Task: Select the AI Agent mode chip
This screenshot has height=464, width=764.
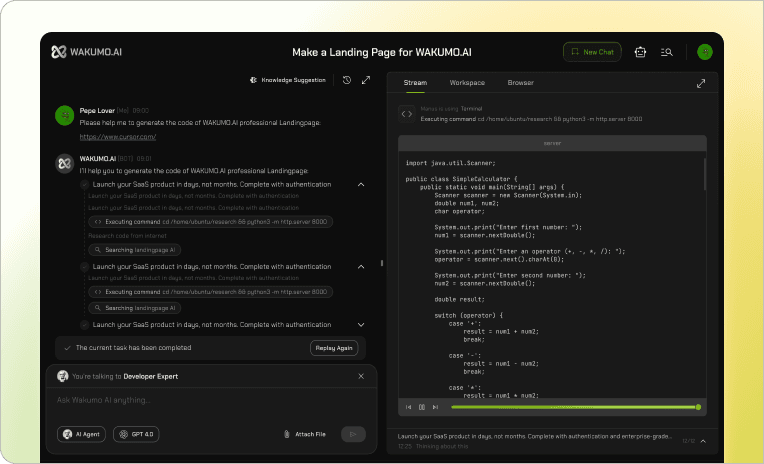Action: [x=81, y=434]
